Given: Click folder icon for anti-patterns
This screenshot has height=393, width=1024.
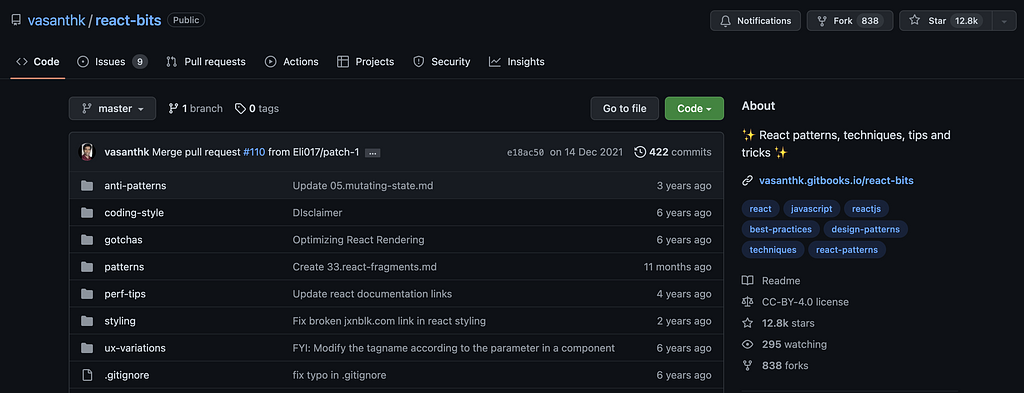Looking at the screenshot, I should (x=87, y=185).
